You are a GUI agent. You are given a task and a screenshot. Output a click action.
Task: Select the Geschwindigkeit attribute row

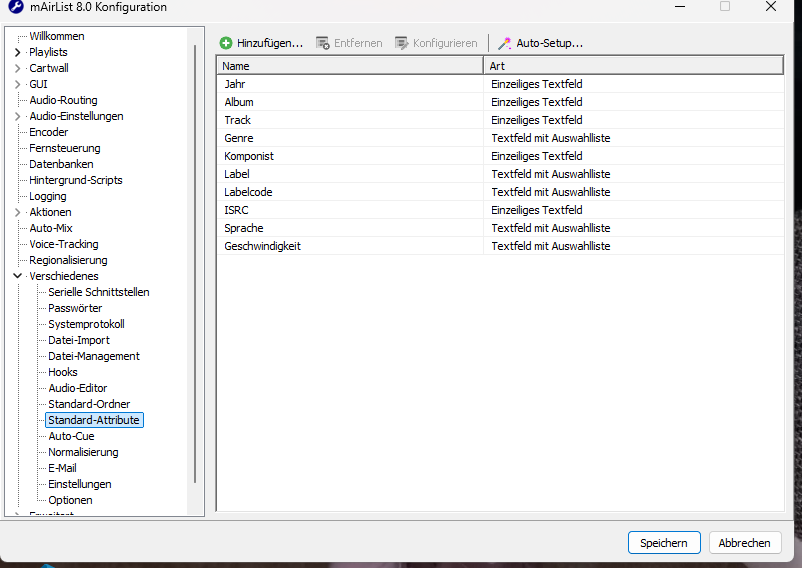(x=262, y=246)
